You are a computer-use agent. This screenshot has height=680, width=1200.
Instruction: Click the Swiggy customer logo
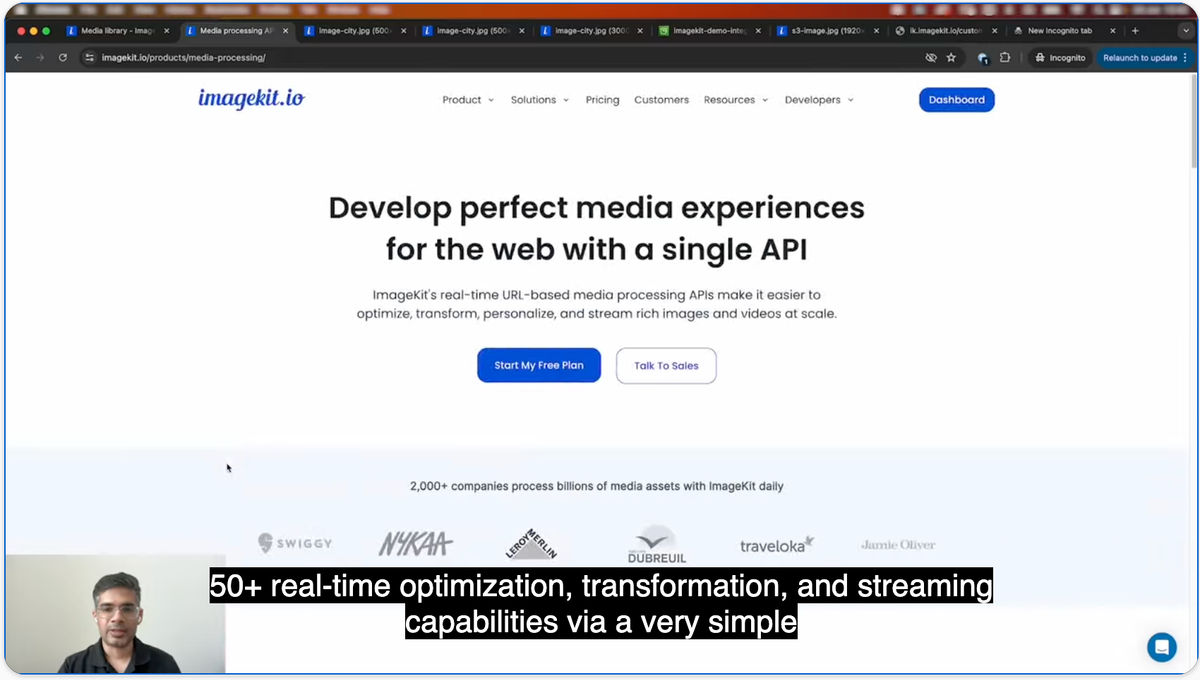295,543
